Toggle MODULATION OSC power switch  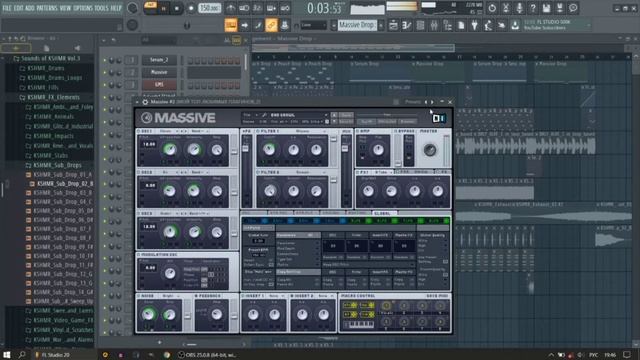pyautogui.click(x=139, y=255)
